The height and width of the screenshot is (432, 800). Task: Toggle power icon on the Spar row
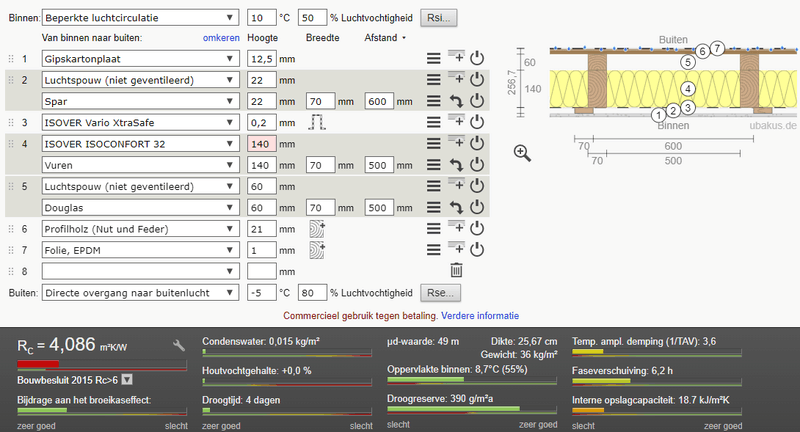pyautogui.click(x=477, y=100)
